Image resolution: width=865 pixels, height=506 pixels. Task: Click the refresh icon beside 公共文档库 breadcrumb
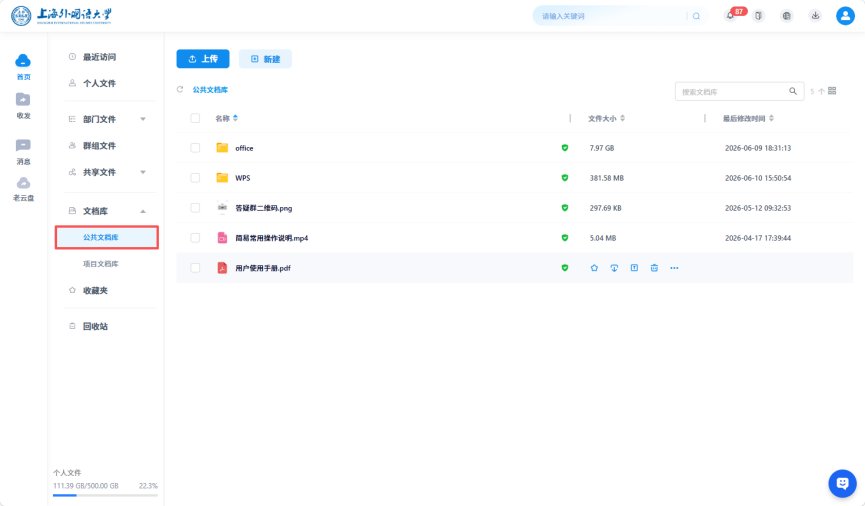tap(180, 89)
